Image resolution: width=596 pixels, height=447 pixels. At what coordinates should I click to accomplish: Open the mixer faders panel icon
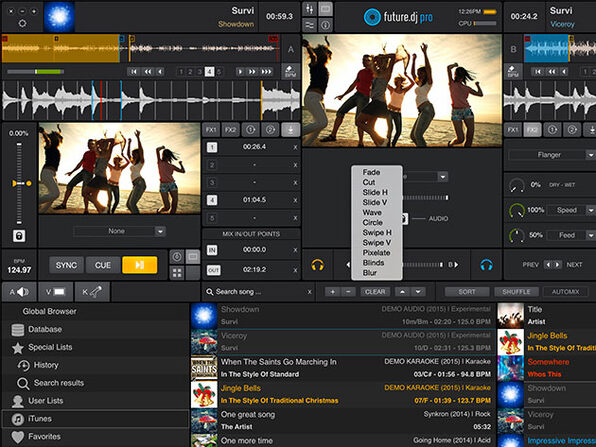click(x=309, y=9)
